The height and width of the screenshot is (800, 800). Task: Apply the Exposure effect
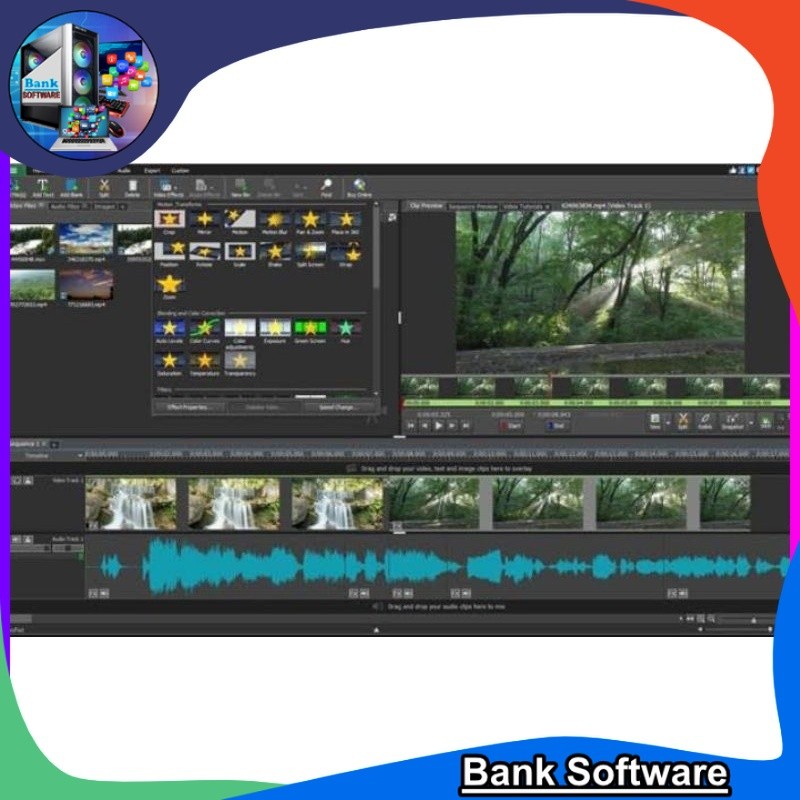pos(275,331)
